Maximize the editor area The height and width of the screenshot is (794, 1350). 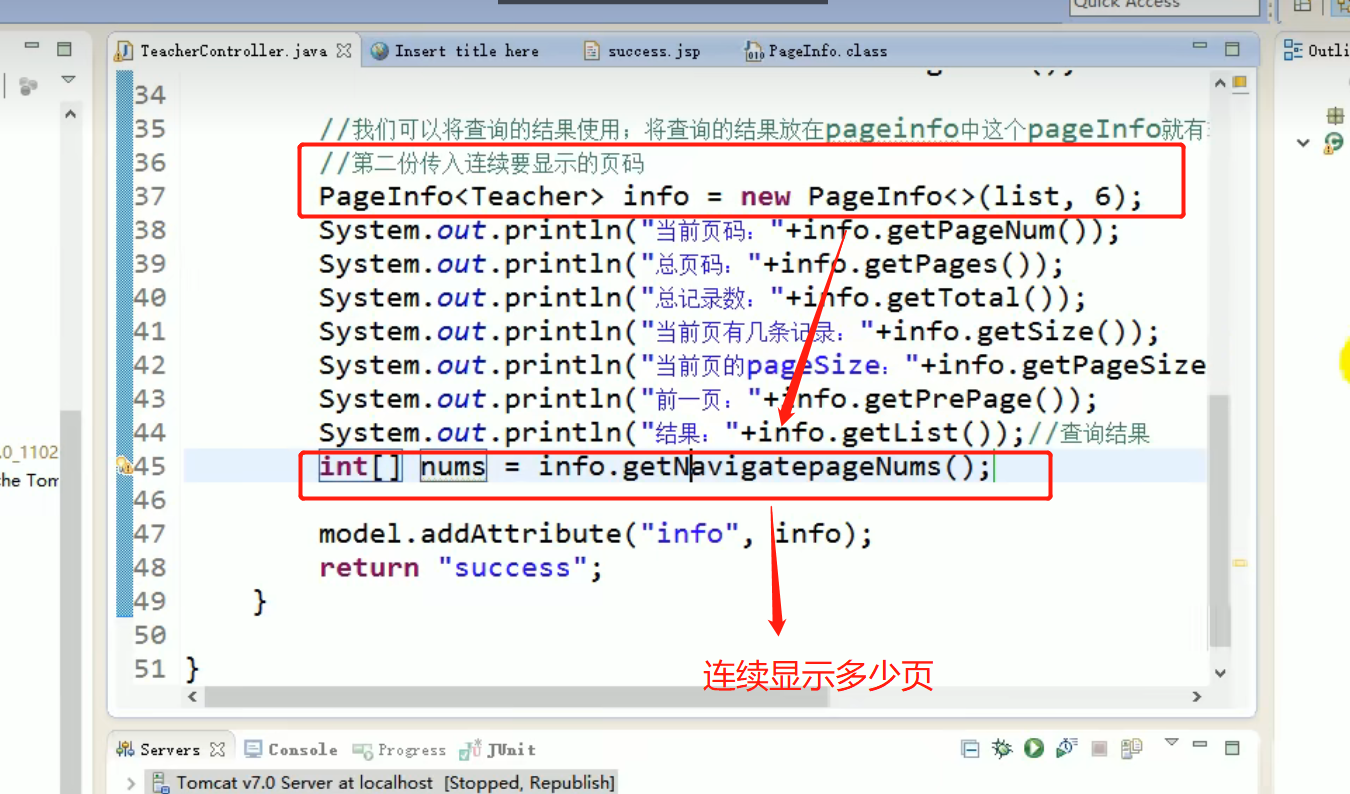point(1232,48)
